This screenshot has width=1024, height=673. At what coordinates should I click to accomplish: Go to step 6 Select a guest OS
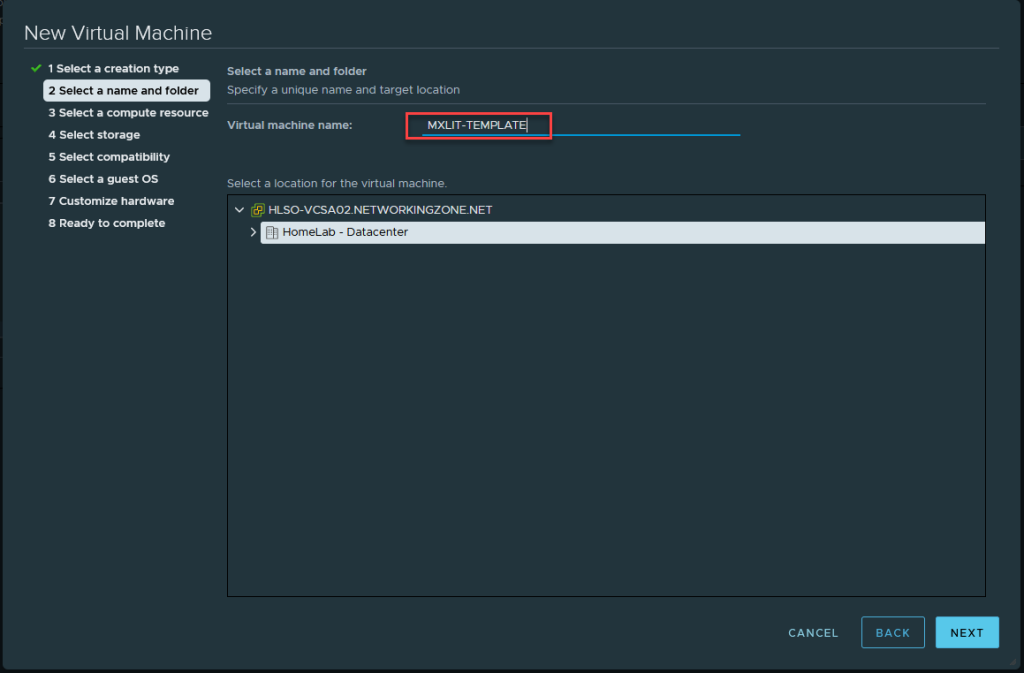(103, 179)
